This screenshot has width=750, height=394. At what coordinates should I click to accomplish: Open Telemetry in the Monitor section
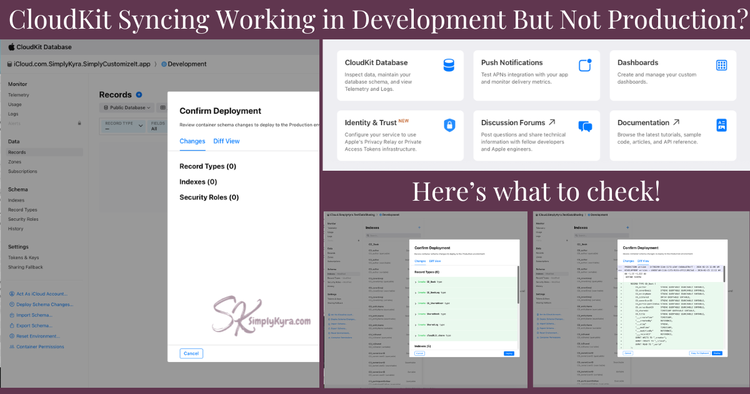(19, 95)
